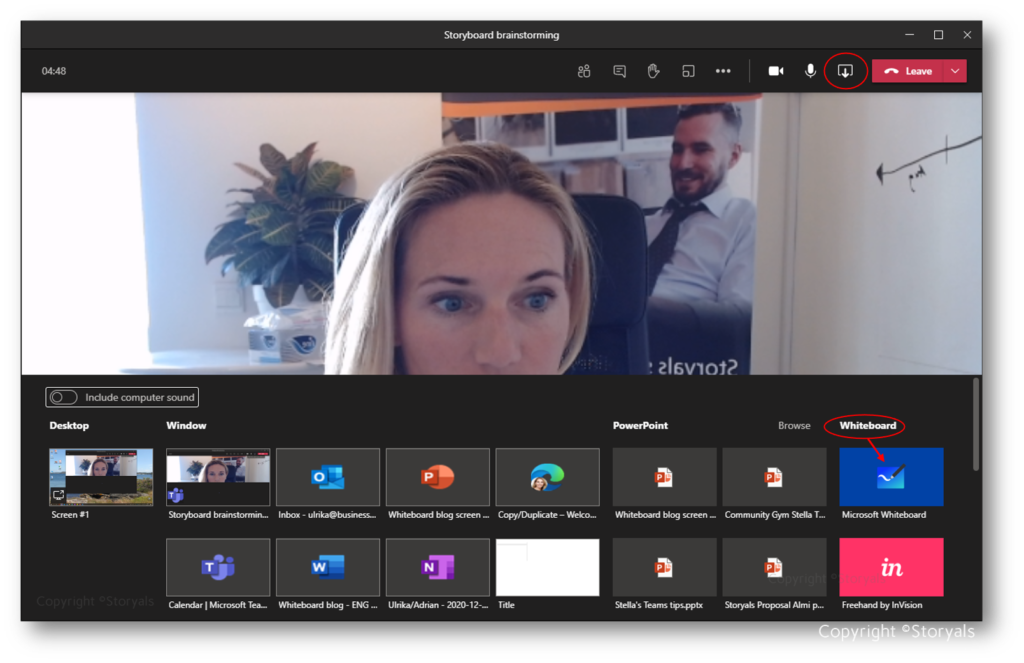Minimize the meeting window
The image size is (1024, 663).
pos(909,35)
